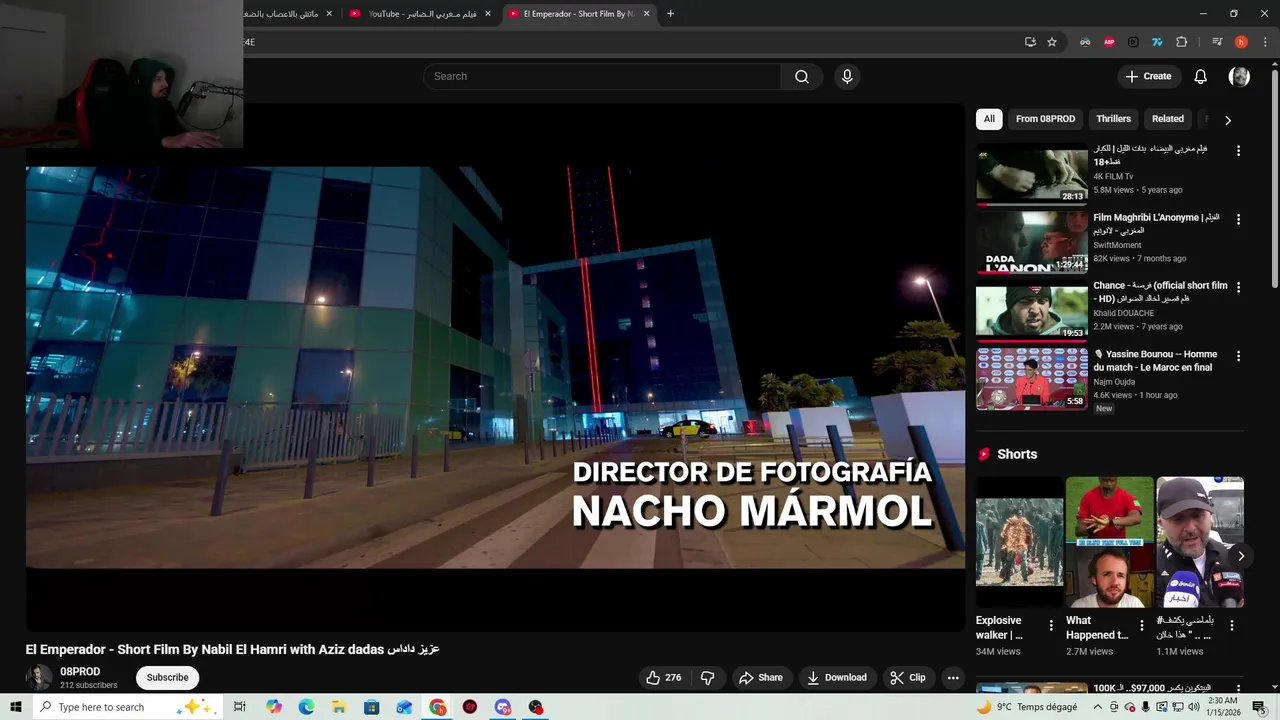
Task: Click into the YouTube search field
Action: click(x=602, y=77)
